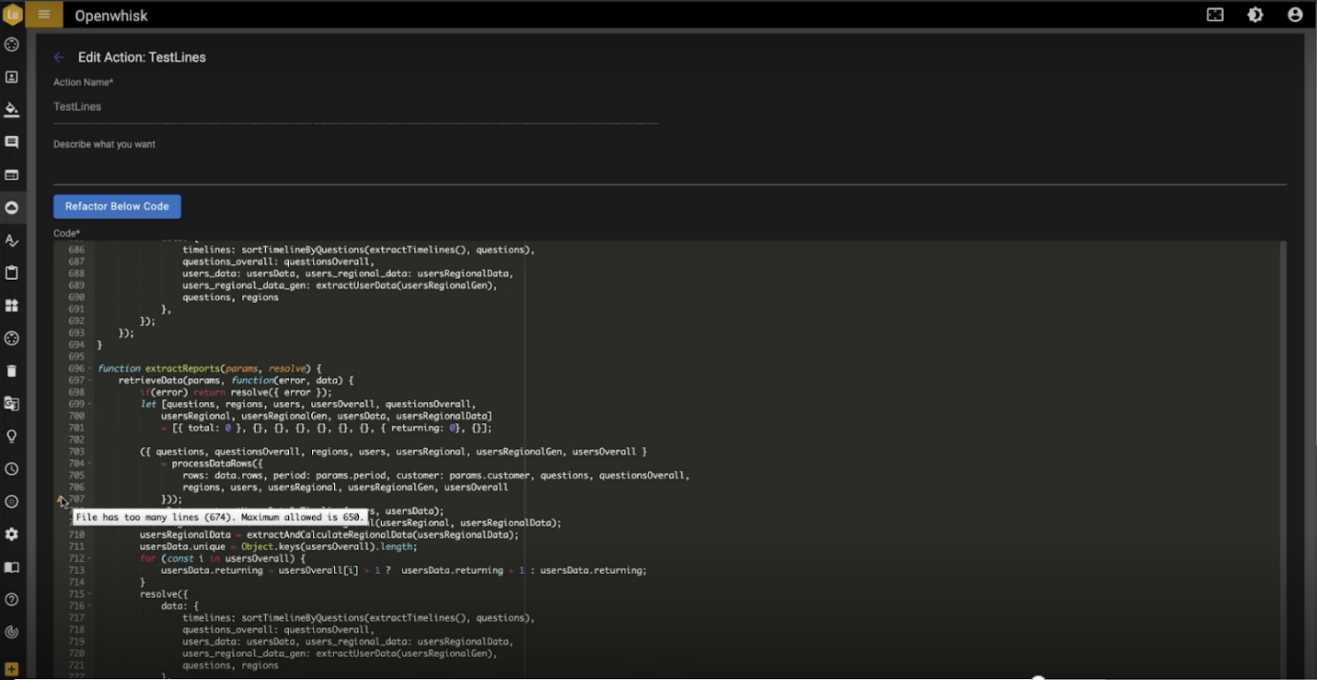Collapse the fold arrow at line 697
Screen dimensions: 1317x680
point(89,381)
